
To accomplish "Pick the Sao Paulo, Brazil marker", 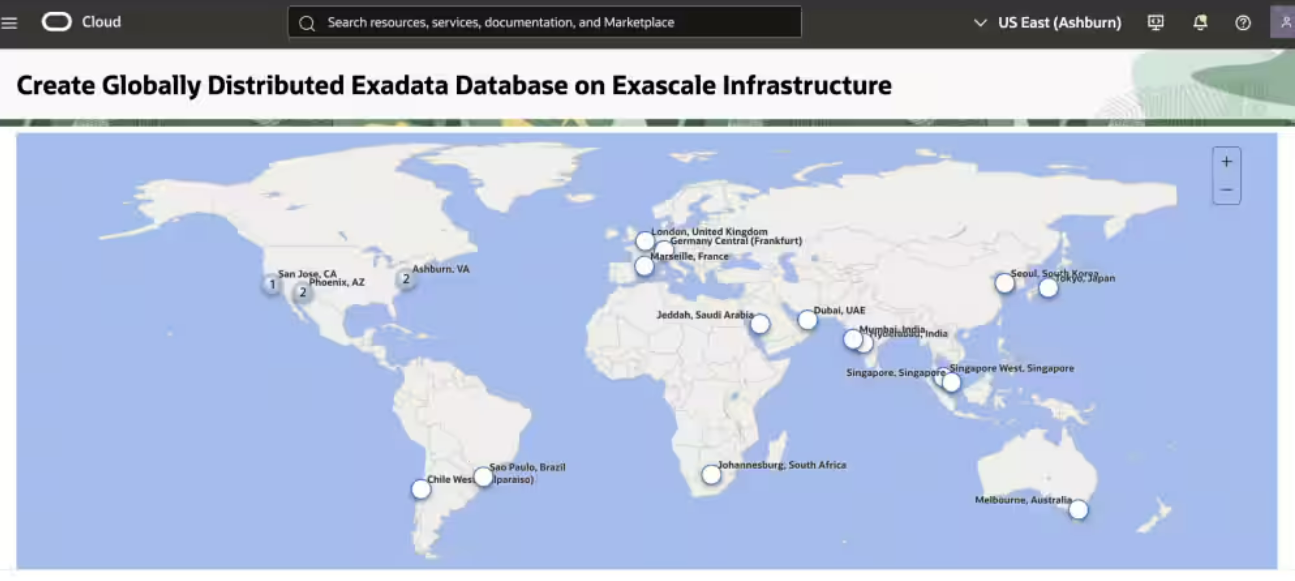I will click(483, 477).
